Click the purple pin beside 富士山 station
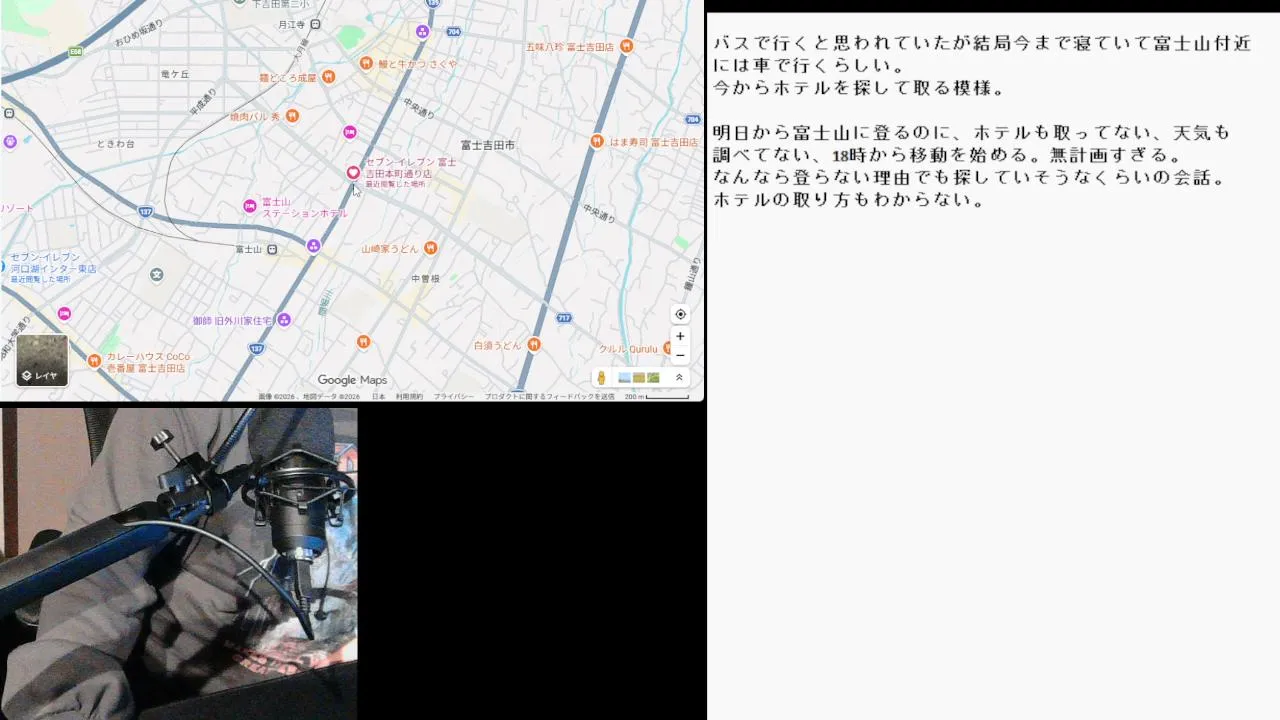 tap(313, 245)
